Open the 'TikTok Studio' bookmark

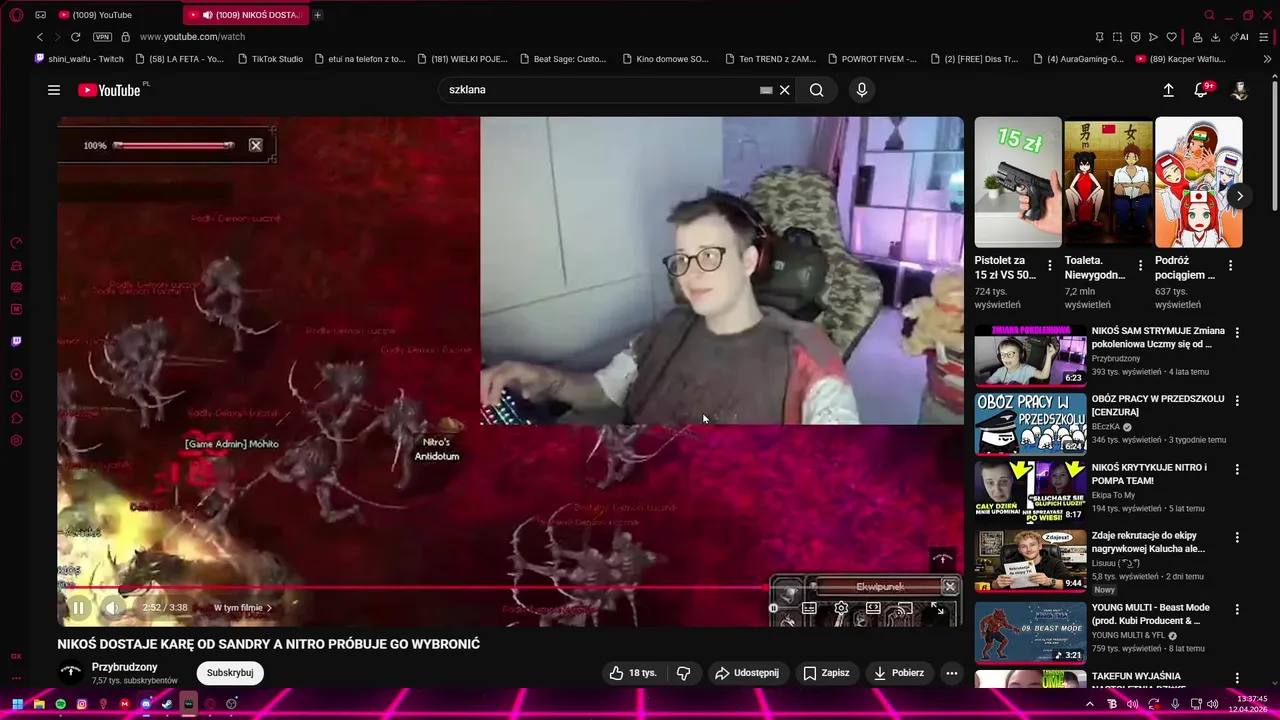tap(271, 59)
